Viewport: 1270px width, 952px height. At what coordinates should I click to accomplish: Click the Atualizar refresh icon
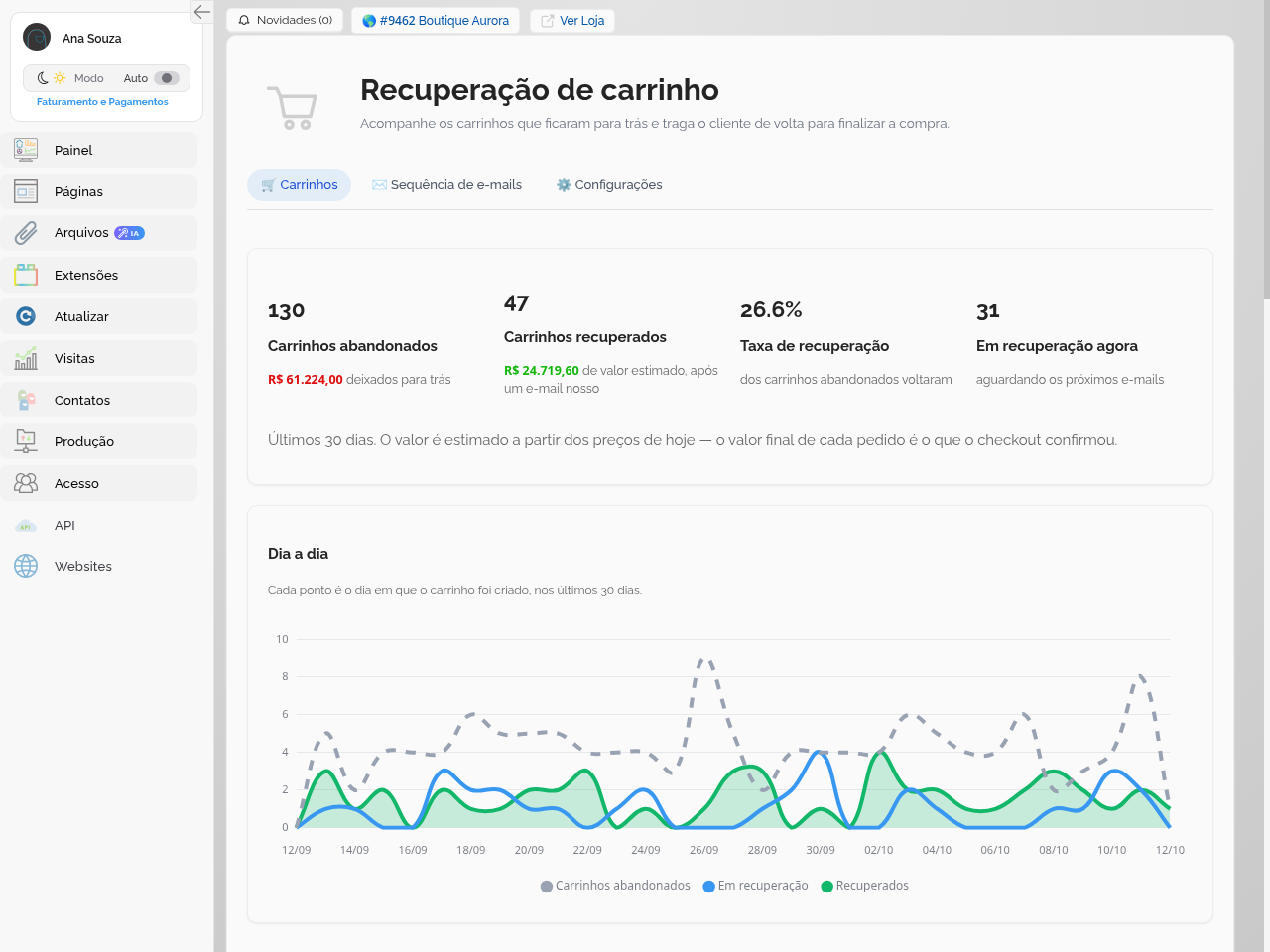(26, 316)
